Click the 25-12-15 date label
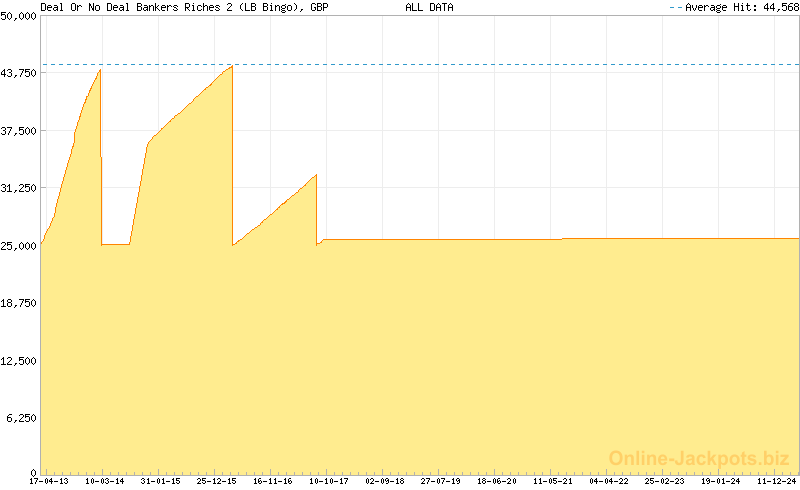 click(x=217, y=481)
